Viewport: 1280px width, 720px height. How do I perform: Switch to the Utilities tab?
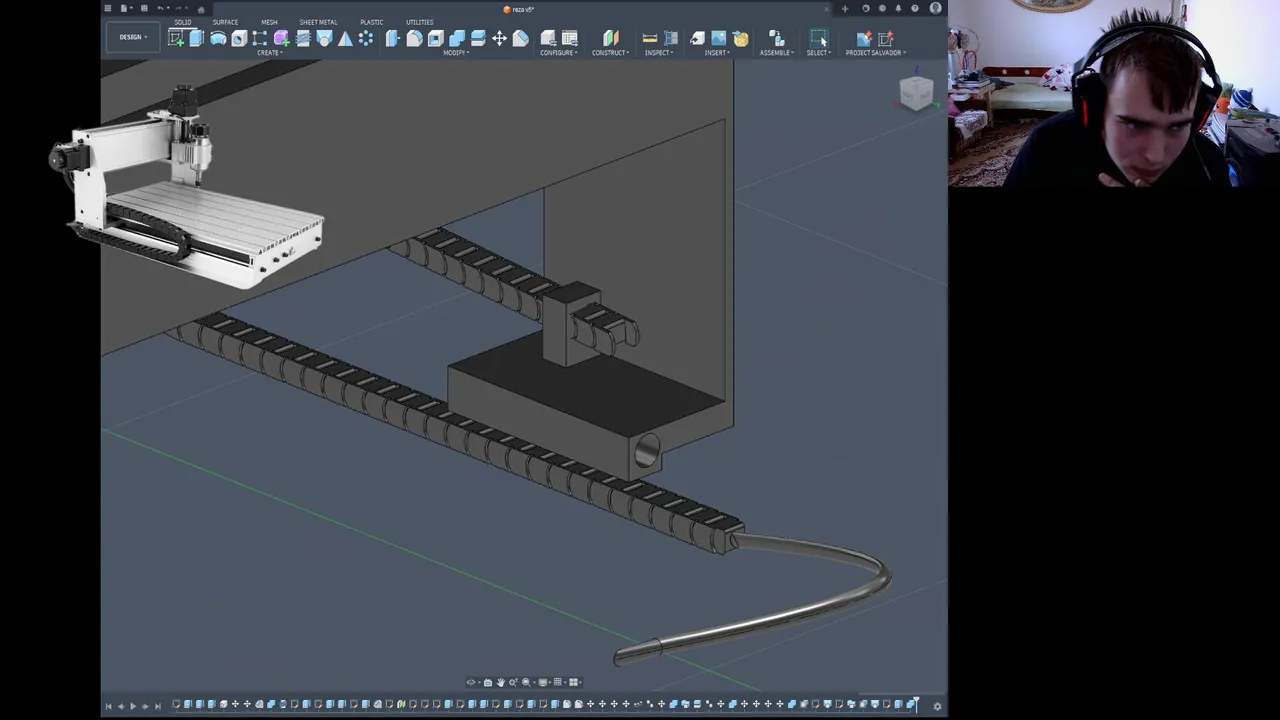coord(419,22)
